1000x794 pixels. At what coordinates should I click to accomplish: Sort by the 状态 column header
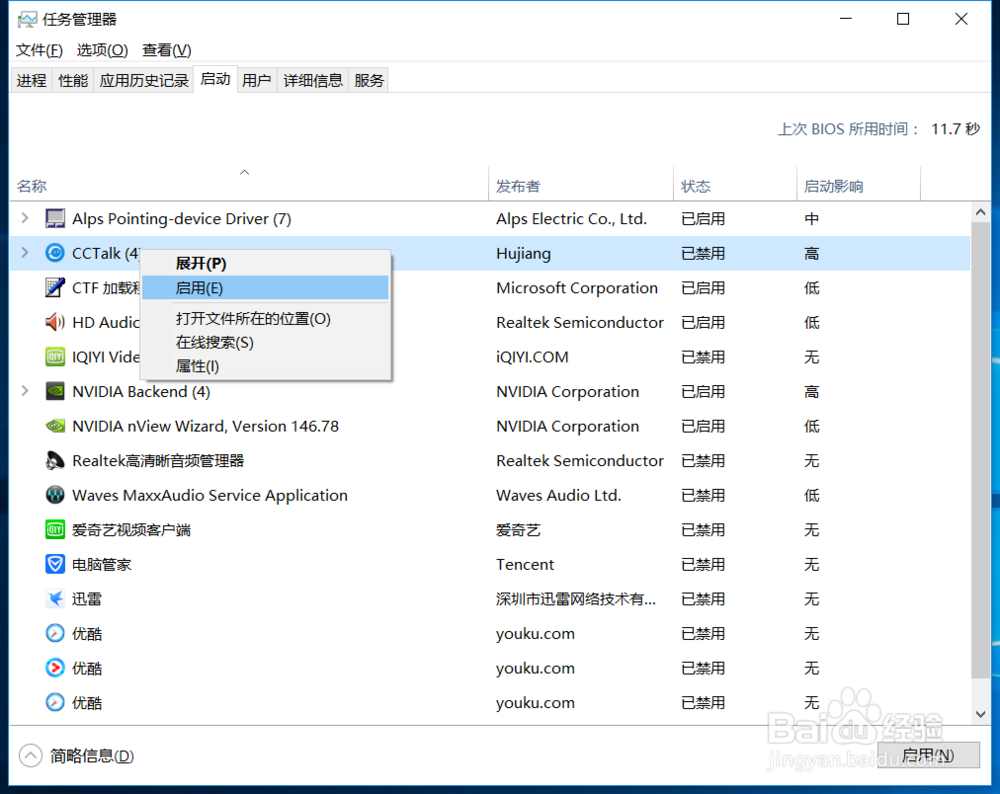pyautogui.click(x=735, y=186)
